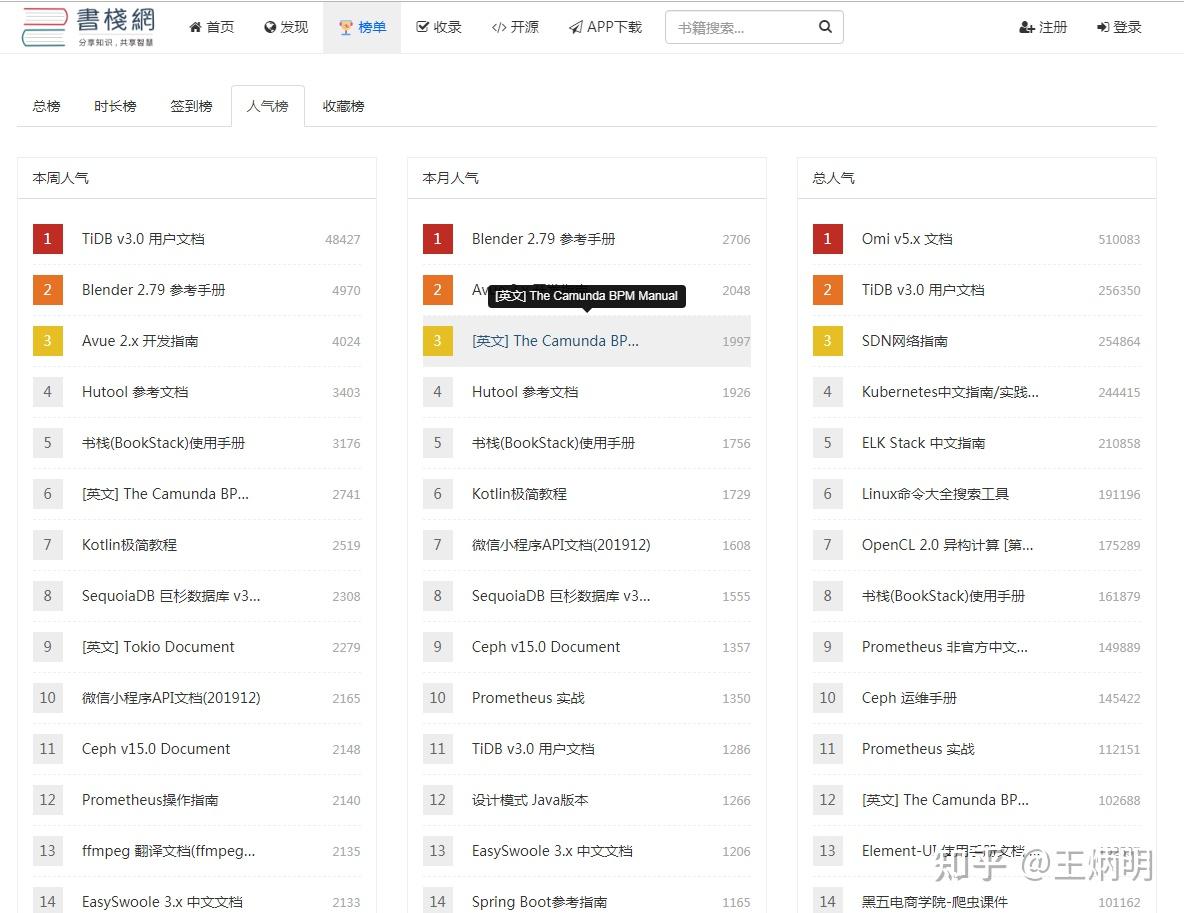The image size is (1184, 913).
Task: Click the 注册 register link
Action: [x=1043, y=27]
